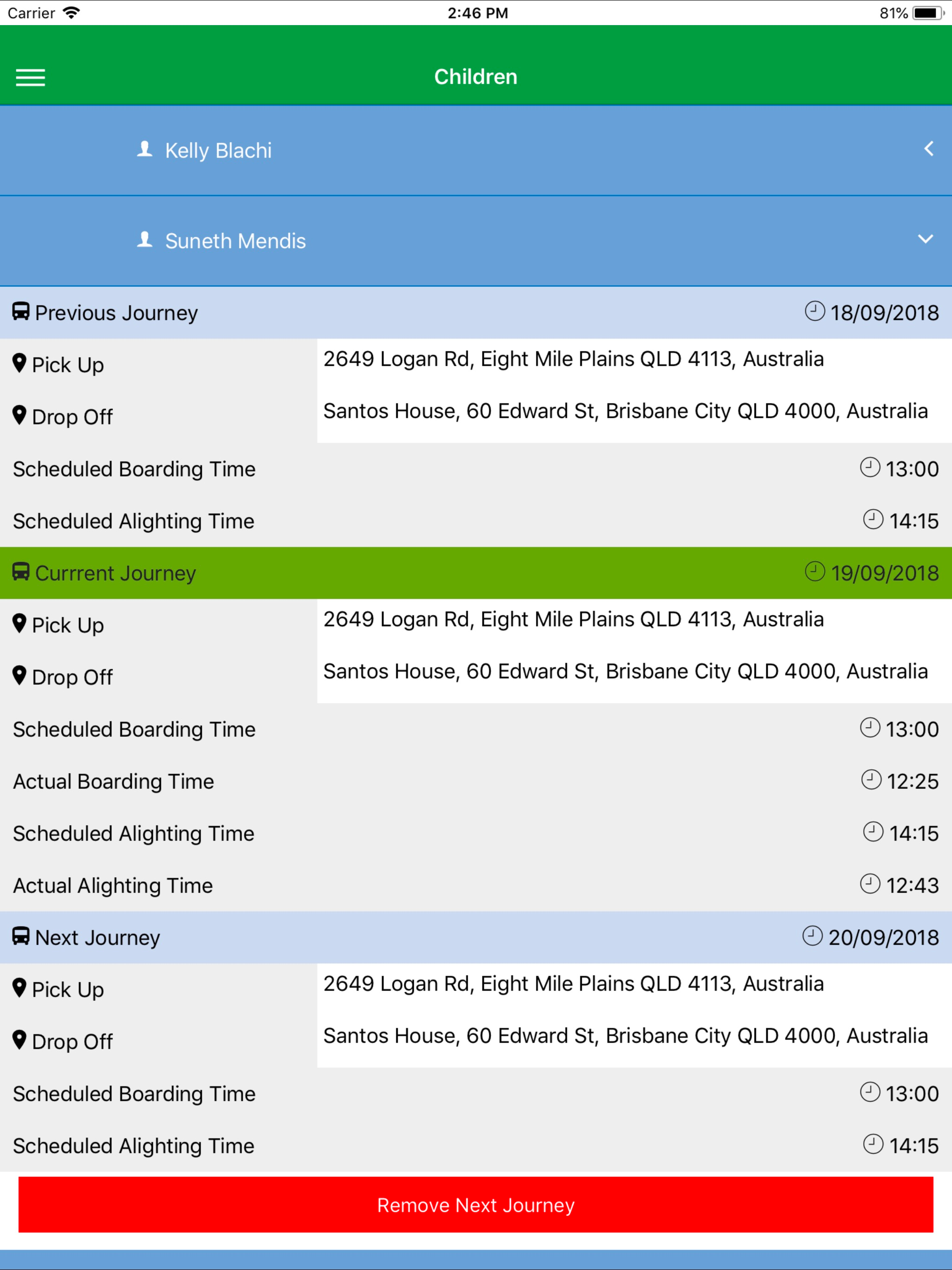
Task: Select the 19/09/2018 date
Action: tap(885, 574)
